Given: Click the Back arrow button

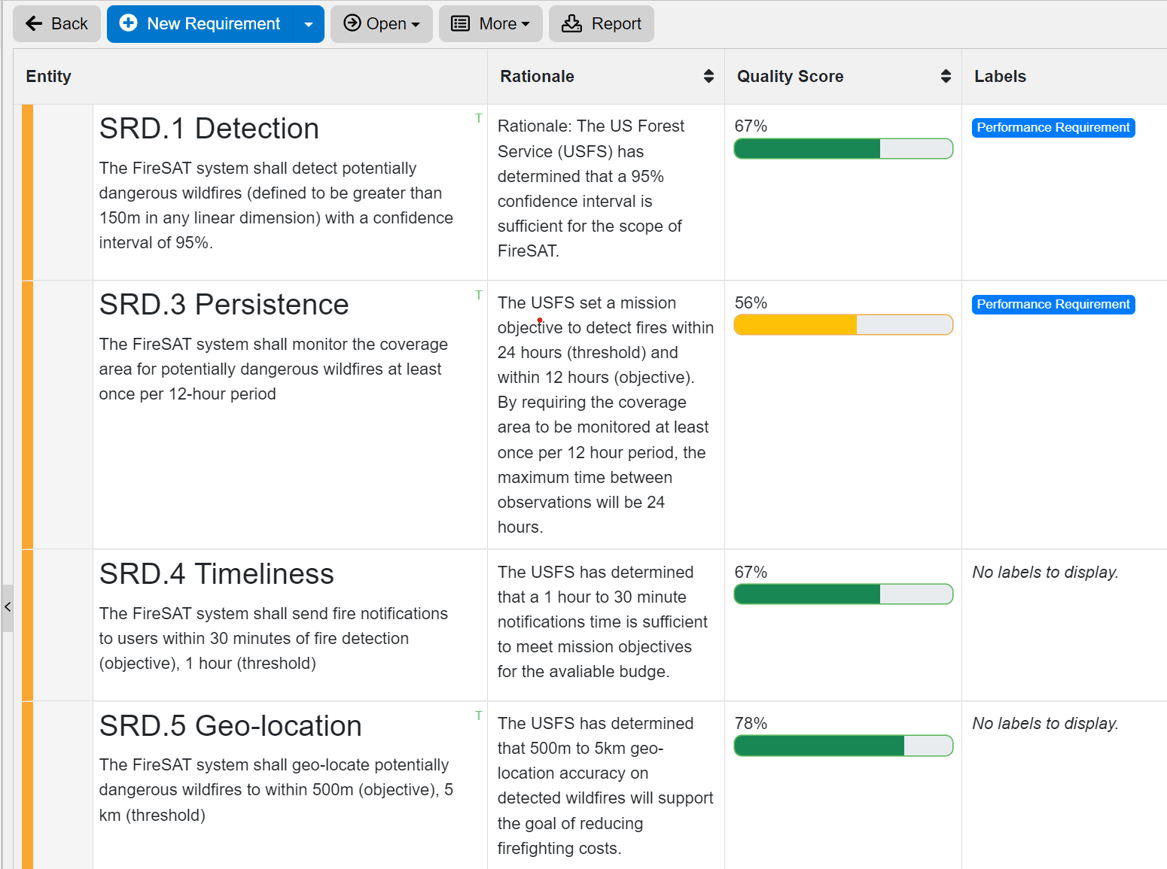Looking at the screenshot, I should [56, 24].
